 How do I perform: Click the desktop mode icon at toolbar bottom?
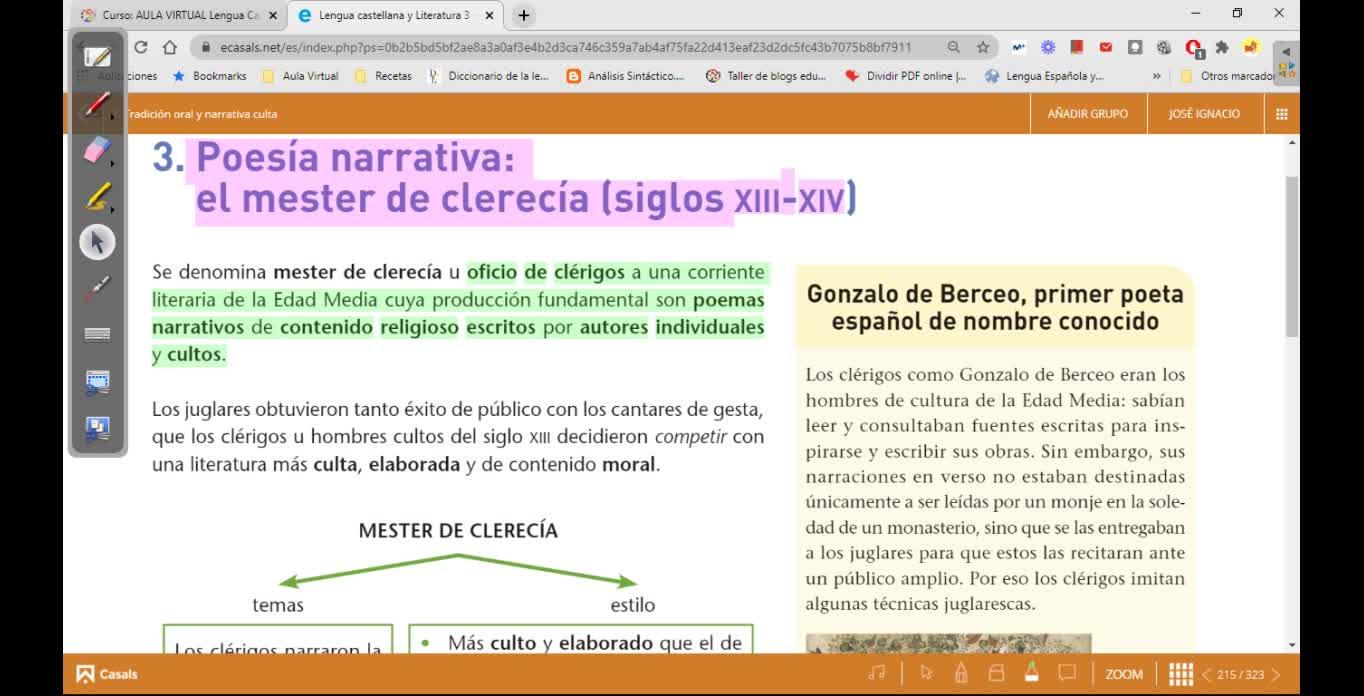coord(97,428)
